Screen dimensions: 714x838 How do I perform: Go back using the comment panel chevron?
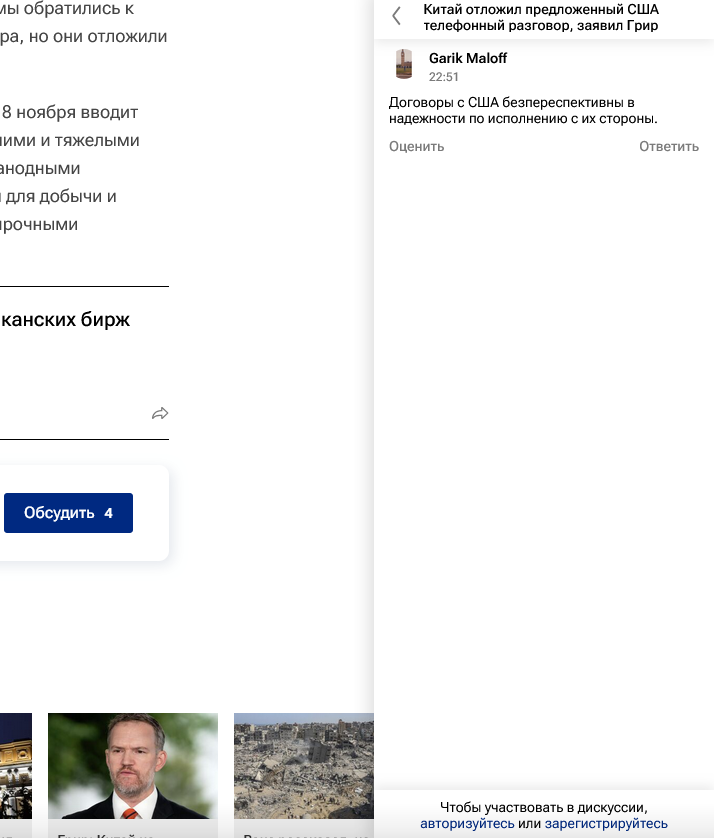pyautogui.click(x=397, y=16)
